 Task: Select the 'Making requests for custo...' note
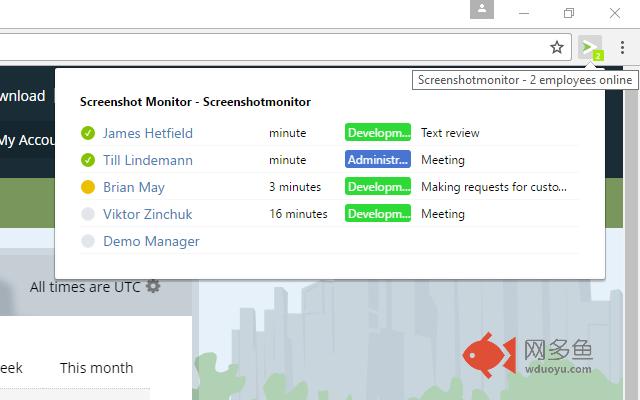pyautogui.click(x=494, y=187)
